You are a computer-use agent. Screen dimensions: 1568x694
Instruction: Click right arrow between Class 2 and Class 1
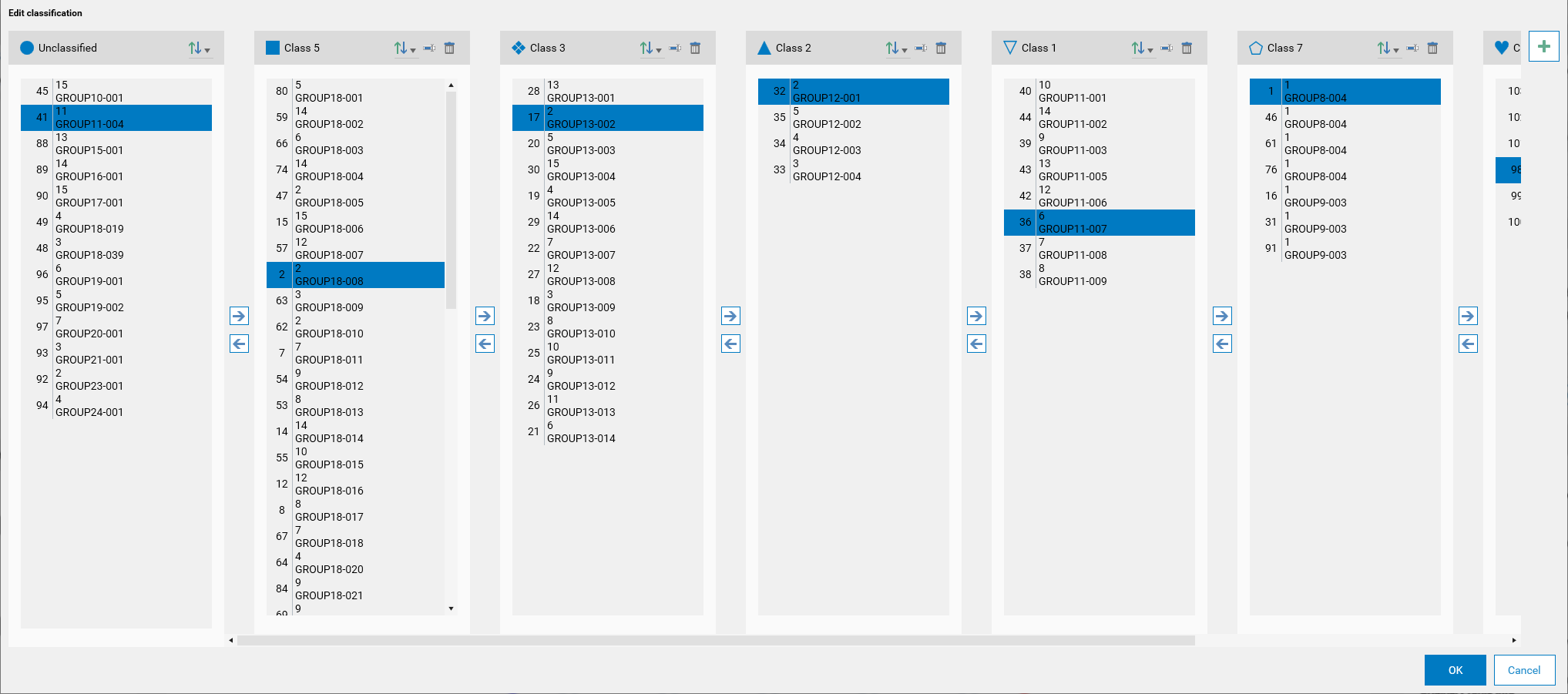976,316
